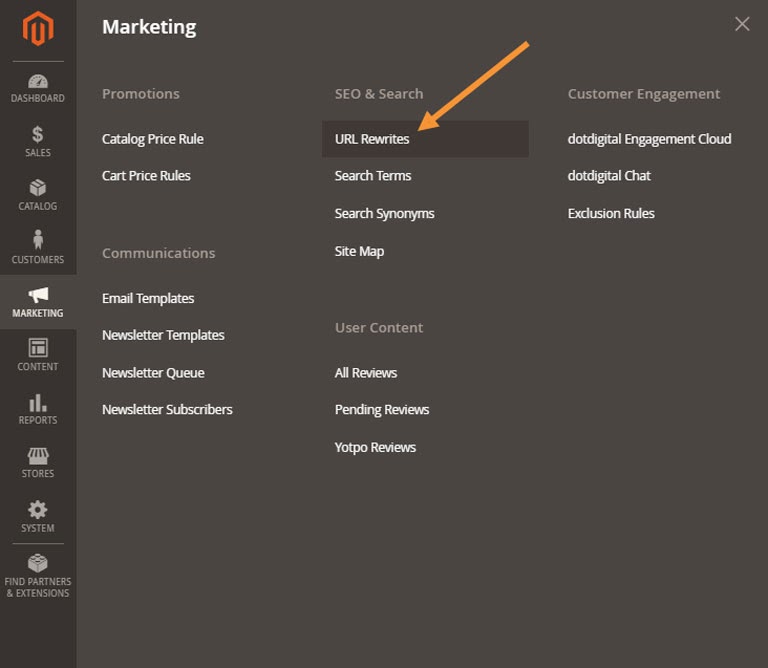This screenshot has width=768, height=668.
Task: Open Find Partners & Extensions icon
Action: (38, 563)
